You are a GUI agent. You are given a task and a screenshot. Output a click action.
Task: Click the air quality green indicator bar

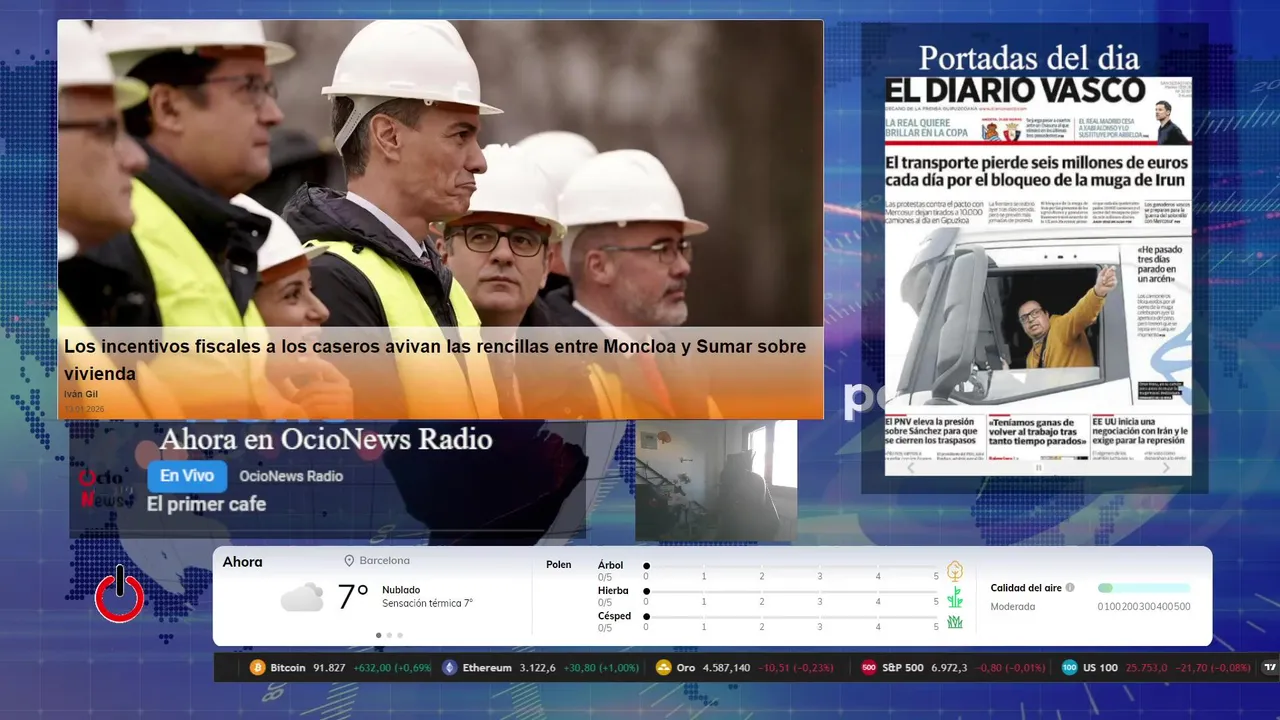[1144, 588]
